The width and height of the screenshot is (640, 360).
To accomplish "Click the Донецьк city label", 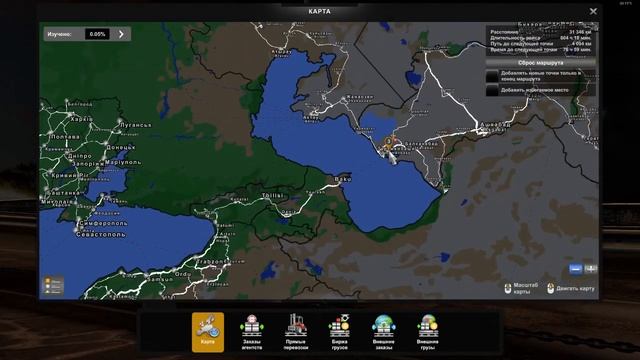I will pyautogui.click(x=121, y=147).
